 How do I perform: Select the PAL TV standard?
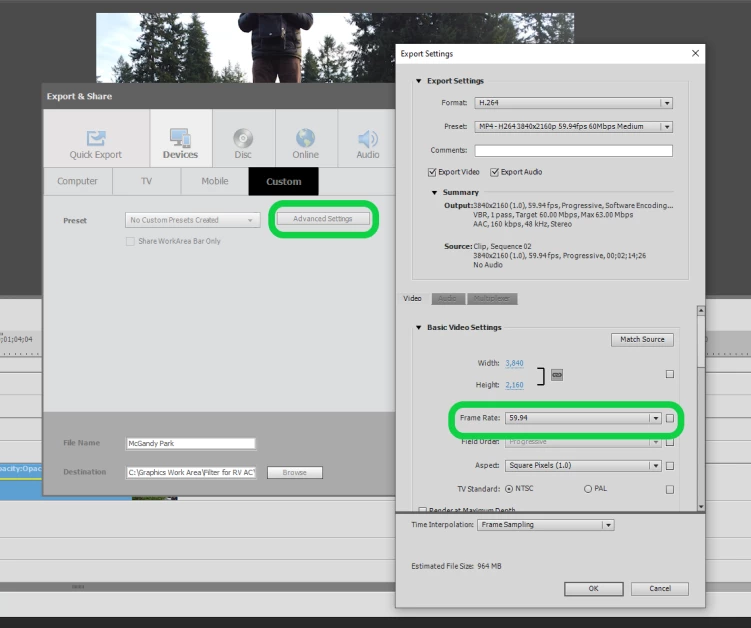(588, 489)
